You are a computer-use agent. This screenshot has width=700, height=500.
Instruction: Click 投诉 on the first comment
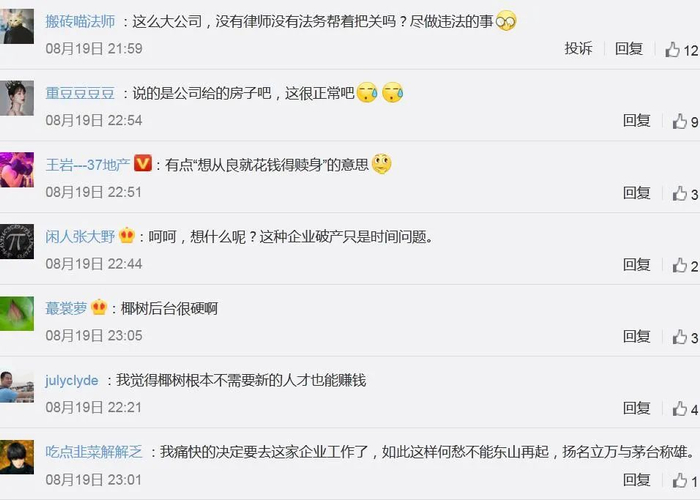578,48
